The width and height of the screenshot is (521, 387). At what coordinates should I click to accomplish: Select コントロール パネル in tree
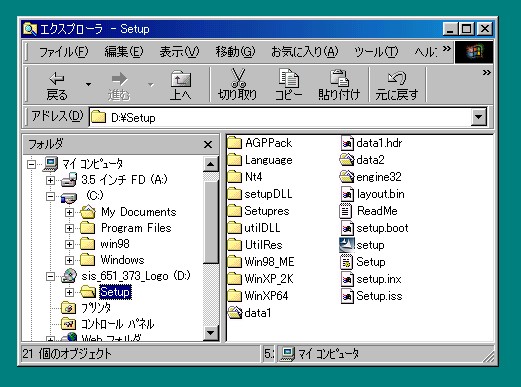click(x=118, y=324)
